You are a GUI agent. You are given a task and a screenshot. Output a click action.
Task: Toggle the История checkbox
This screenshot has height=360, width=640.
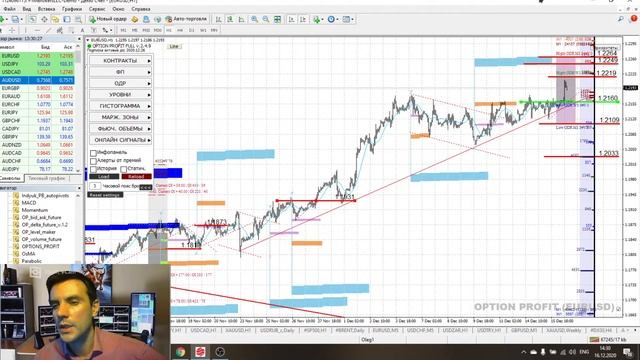click(x=93, y=169)
